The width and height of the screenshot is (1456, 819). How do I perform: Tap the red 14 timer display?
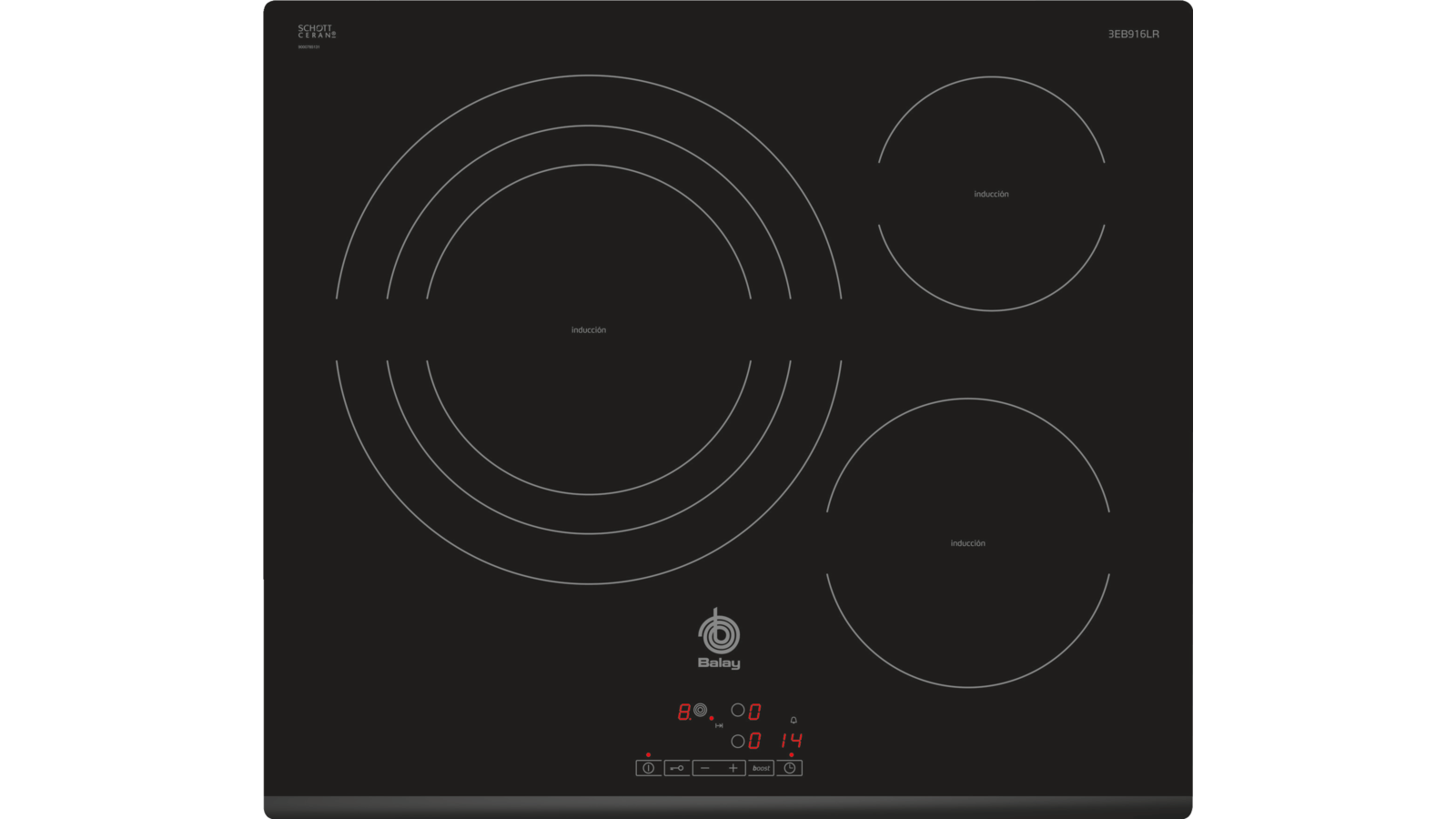(791, 741)
